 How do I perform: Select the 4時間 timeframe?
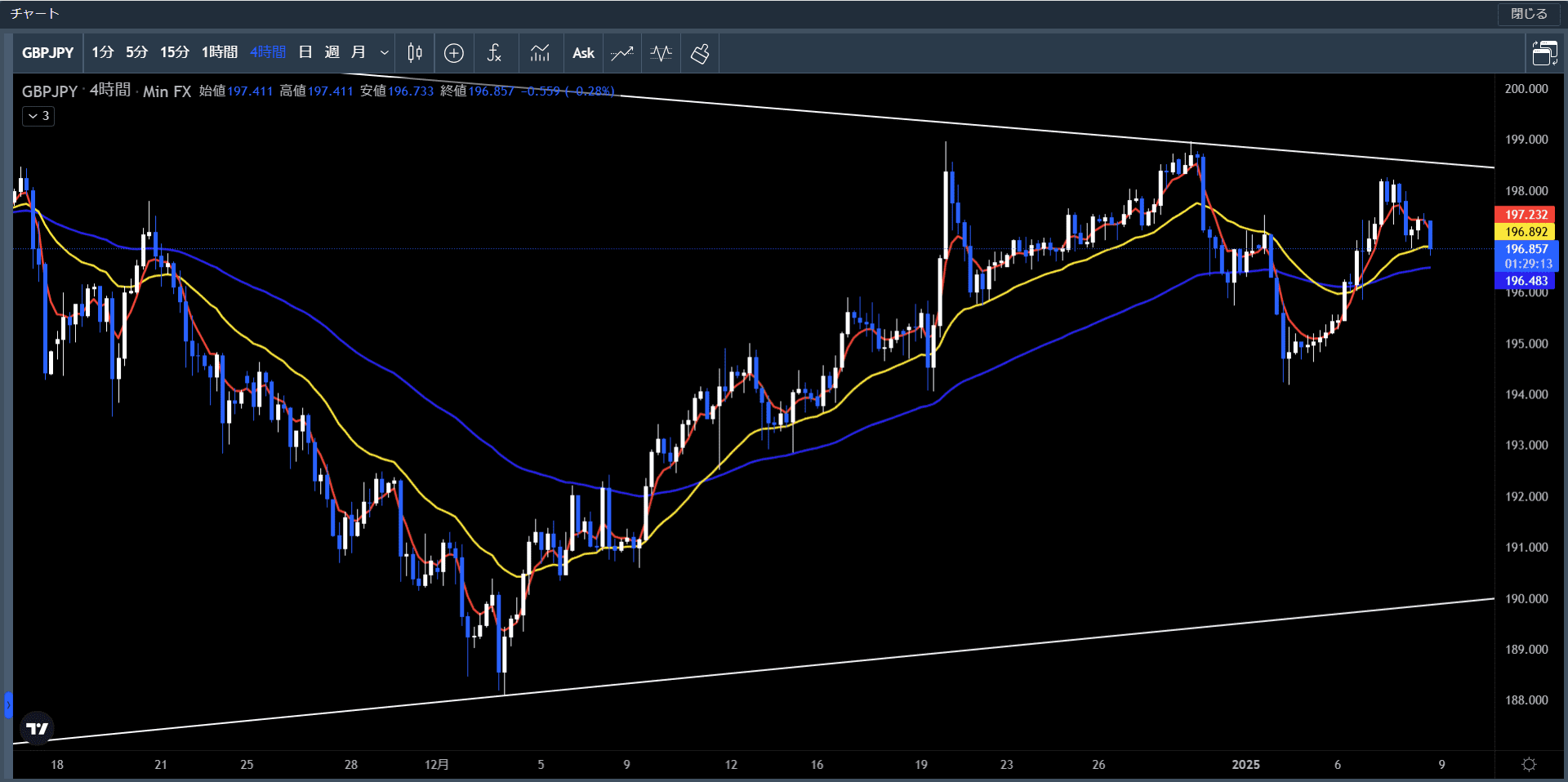click(x=268, y=52)
